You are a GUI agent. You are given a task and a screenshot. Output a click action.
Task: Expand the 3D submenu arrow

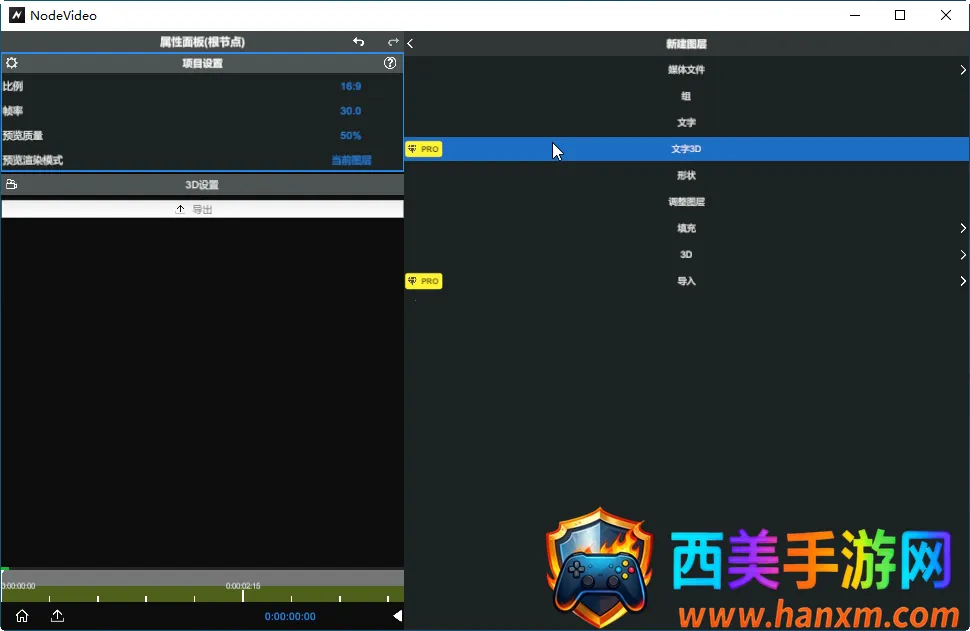[962, 255]
